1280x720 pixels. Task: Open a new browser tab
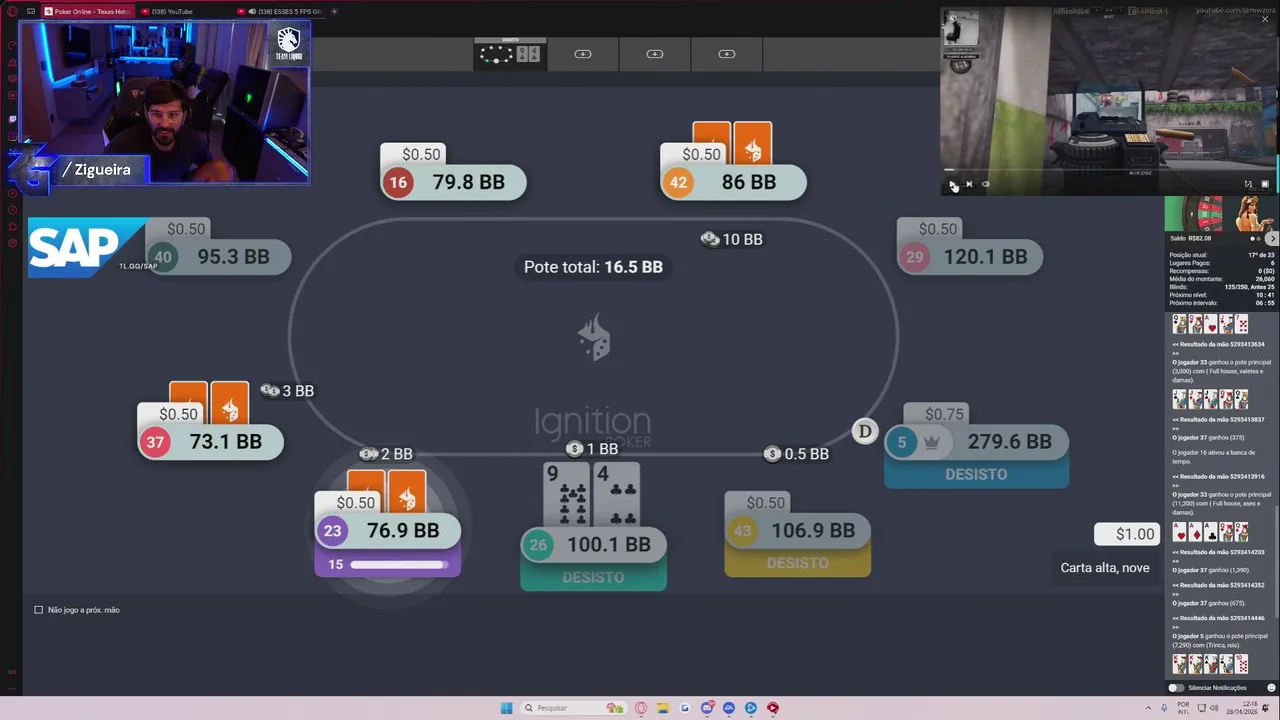tap(334, 11)
